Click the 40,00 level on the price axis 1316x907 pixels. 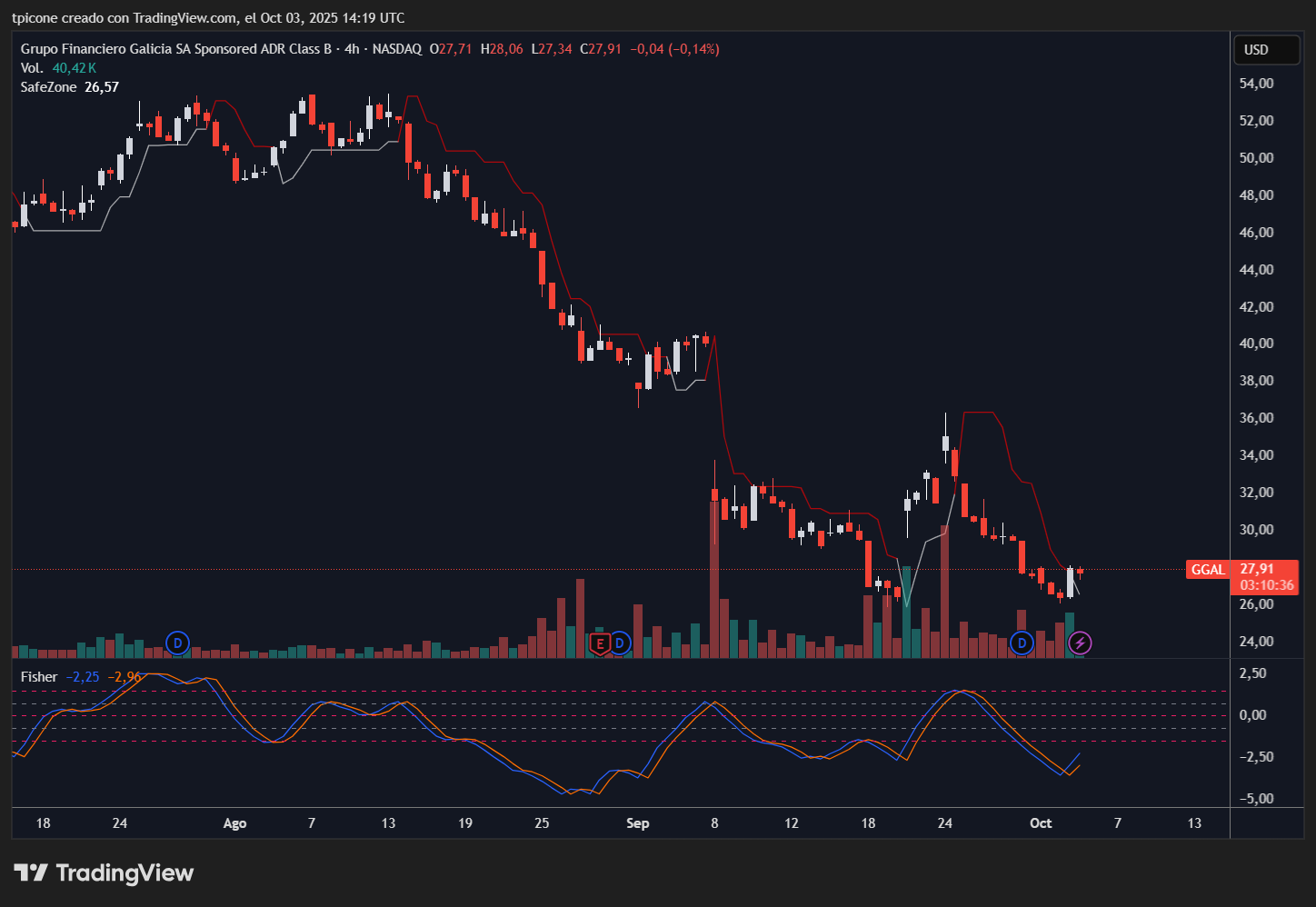pyautogui.click(x=1256, y=344)
